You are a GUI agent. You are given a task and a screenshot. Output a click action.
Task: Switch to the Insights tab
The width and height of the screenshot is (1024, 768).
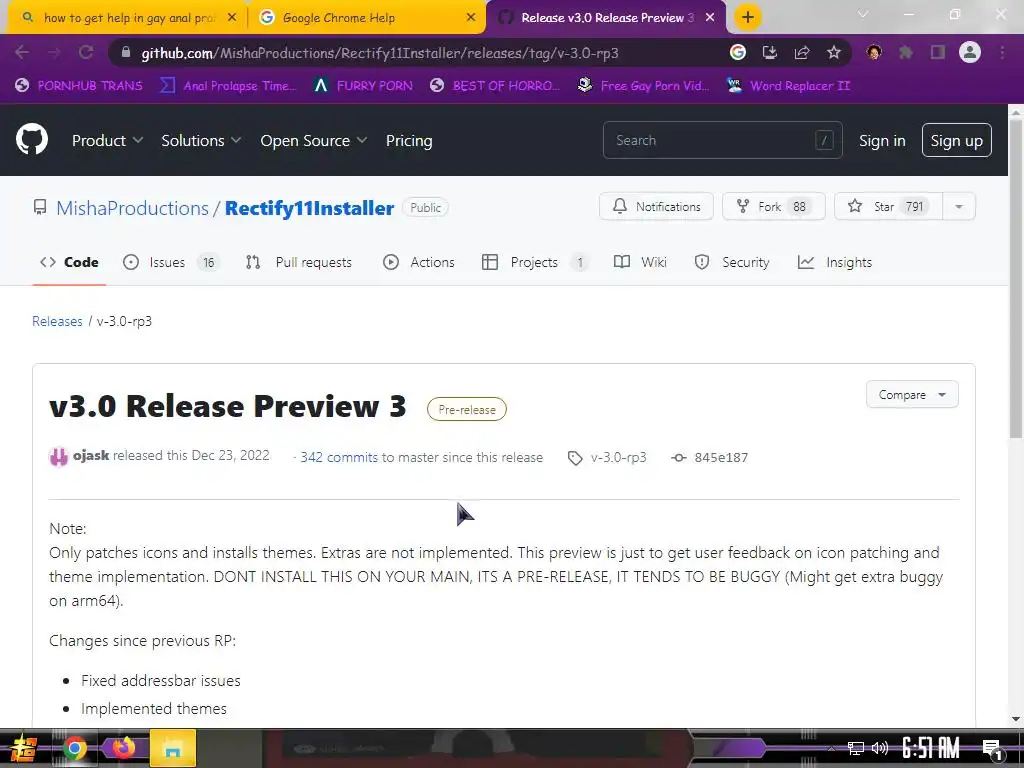coord(835,262)
